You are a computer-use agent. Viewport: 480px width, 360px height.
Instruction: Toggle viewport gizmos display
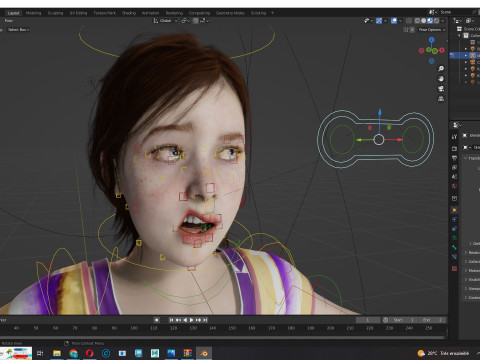click(x=379, y=21)
